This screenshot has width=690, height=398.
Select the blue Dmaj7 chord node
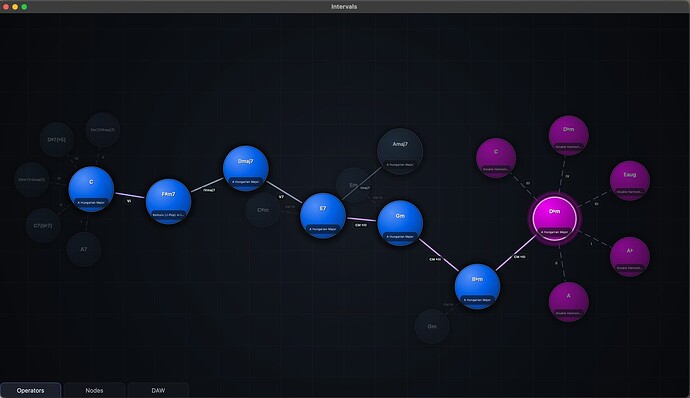pos(246,168)
